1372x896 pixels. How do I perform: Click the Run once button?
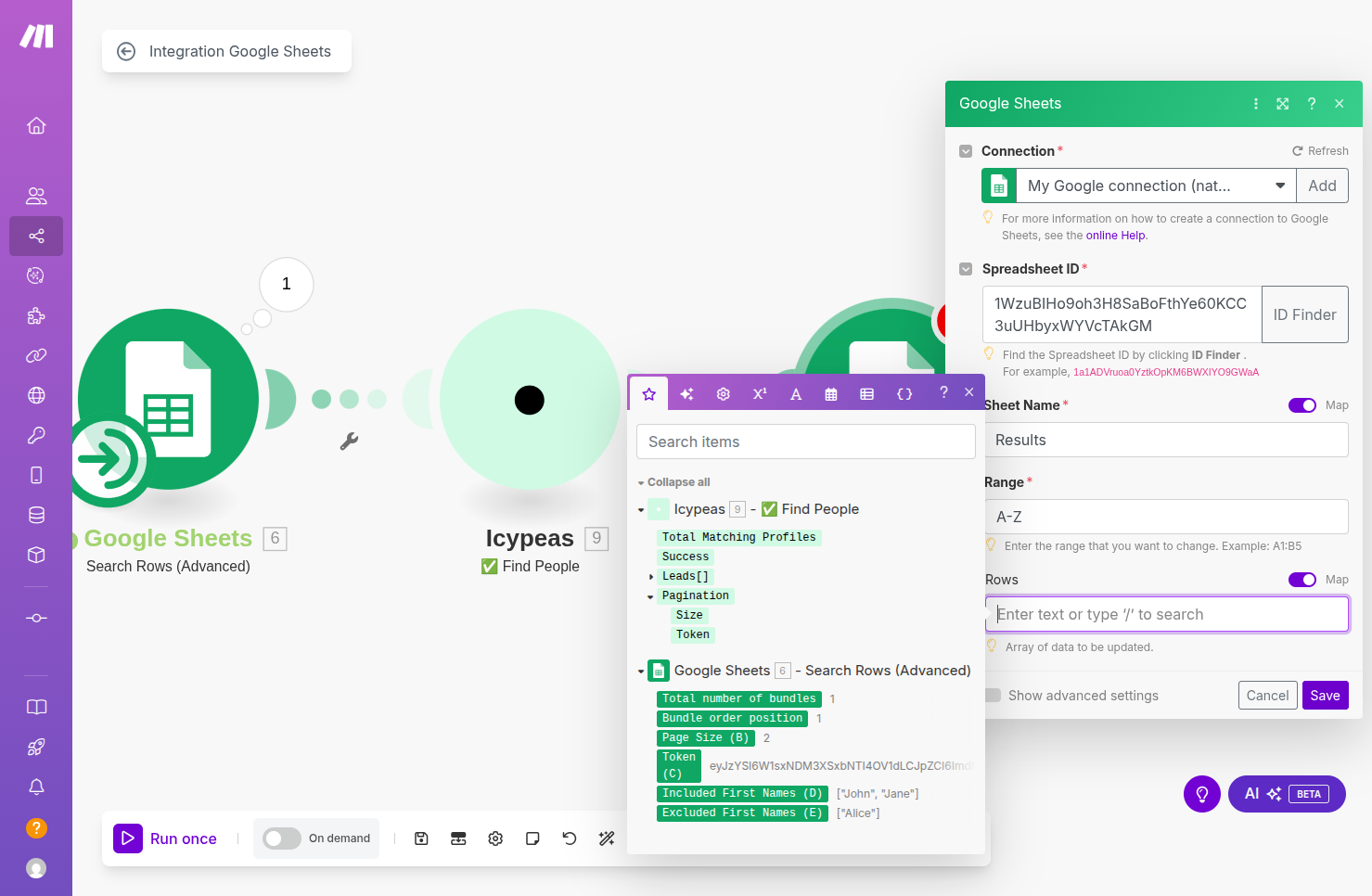coord(165,838)
